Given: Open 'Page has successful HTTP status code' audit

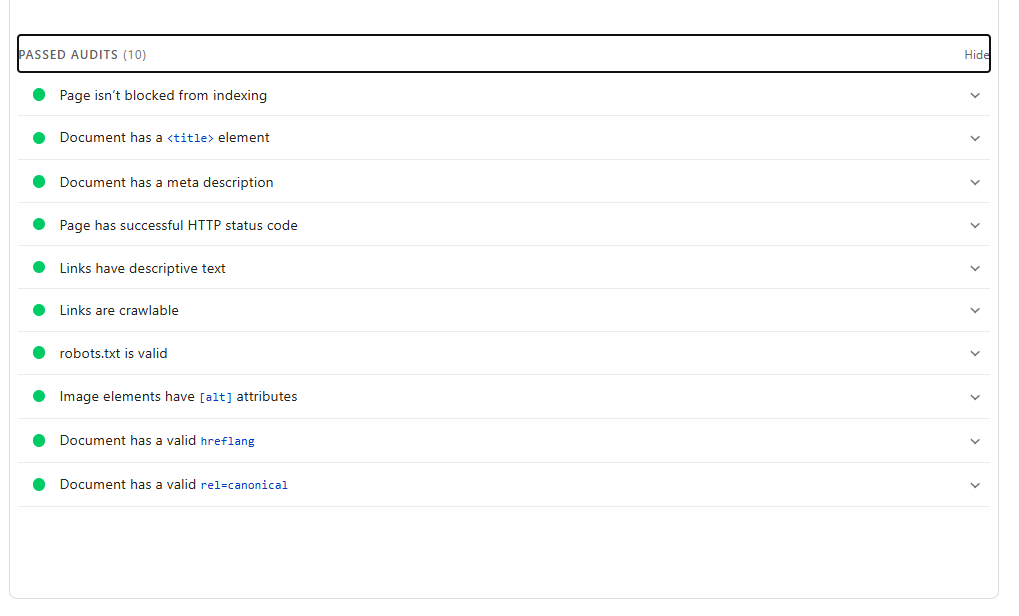Looking at the screenshot, I should [x=178, y=225].
